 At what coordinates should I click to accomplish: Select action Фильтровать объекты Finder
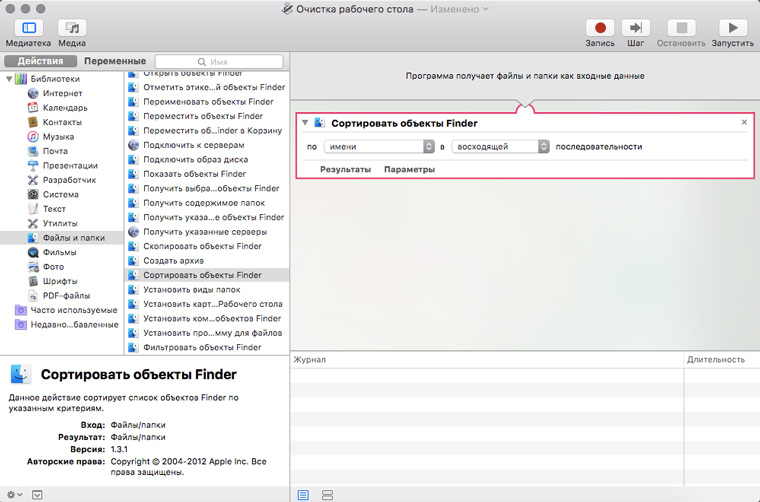[207, 347]
